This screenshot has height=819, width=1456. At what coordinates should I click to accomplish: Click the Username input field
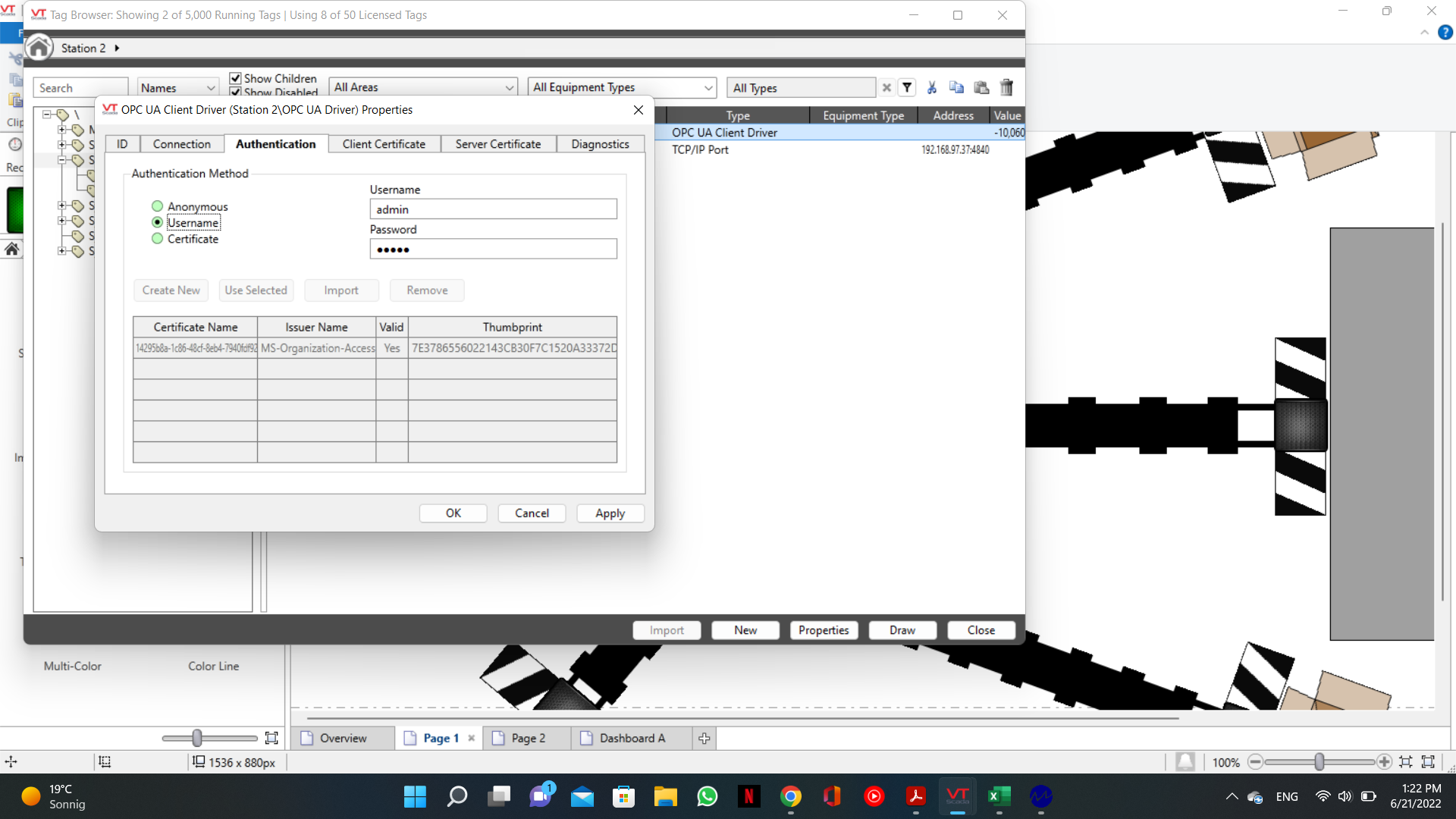coord(493,209)
